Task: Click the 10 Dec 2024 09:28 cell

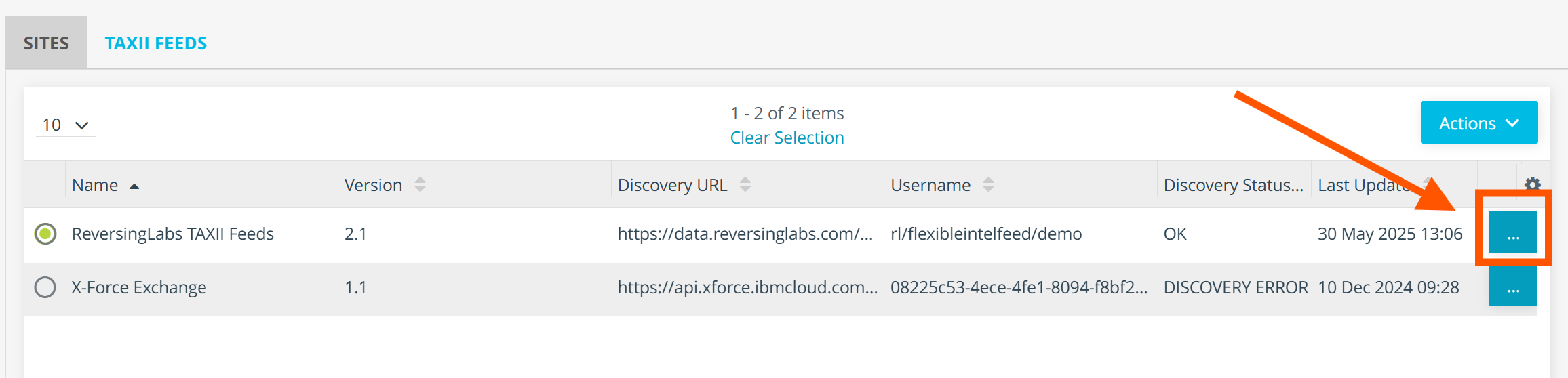Action: pyautogui.click(x=1388, y=287)
